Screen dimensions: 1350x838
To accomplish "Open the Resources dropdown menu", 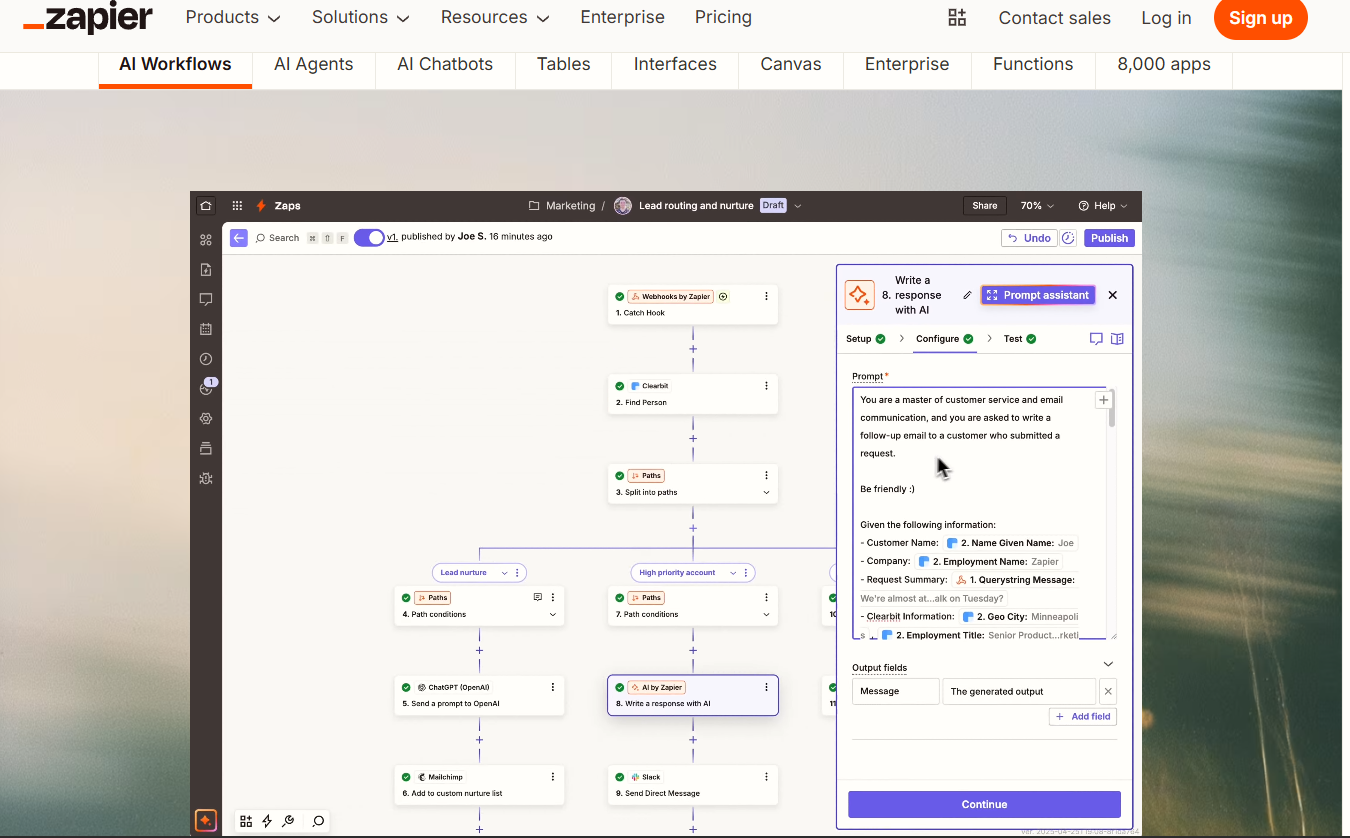I will tap(495, 18).
